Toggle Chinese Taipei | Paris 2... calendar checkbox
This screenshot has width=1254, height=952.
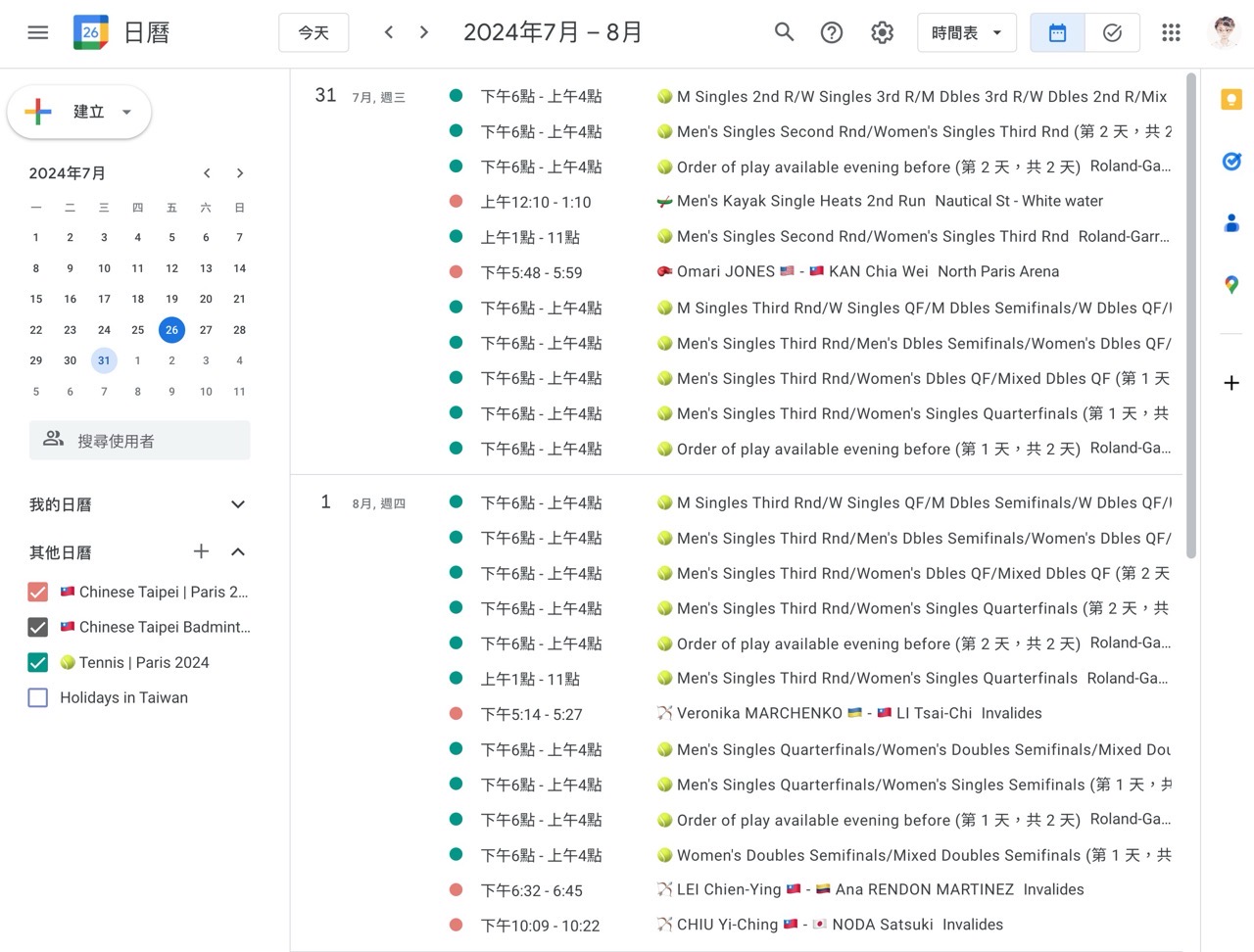38,592
